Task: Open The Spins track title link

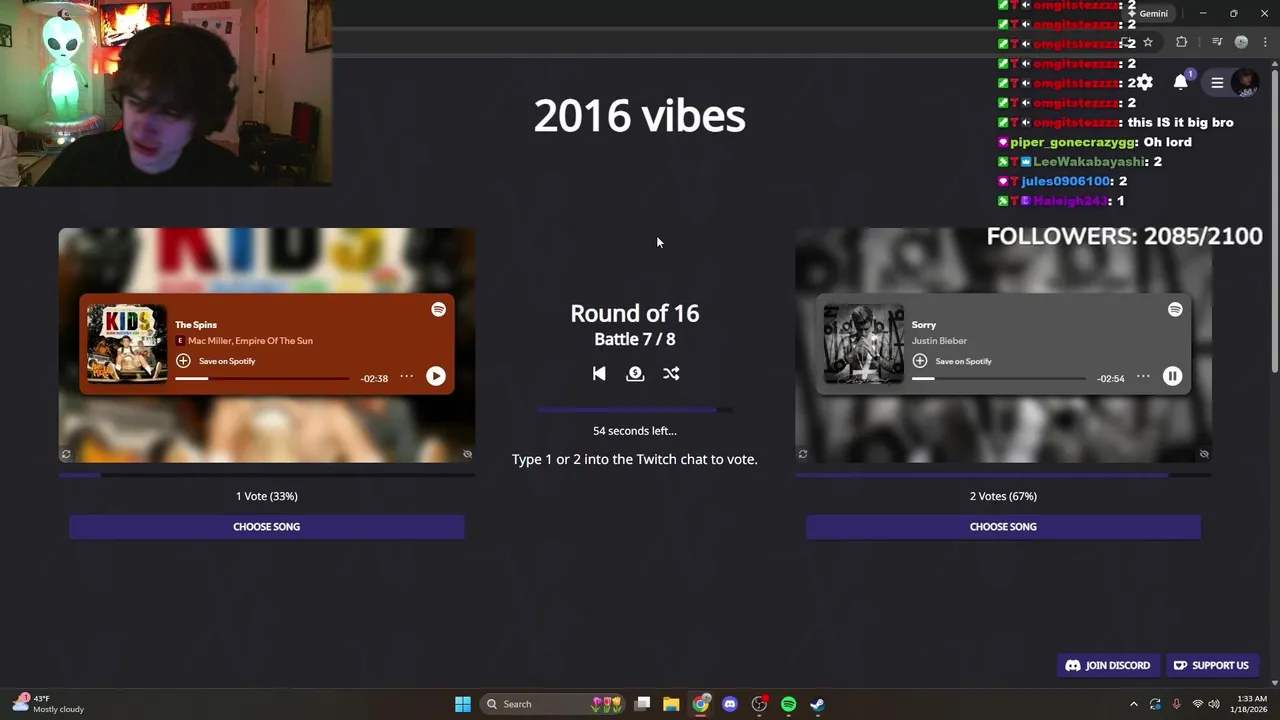Action: coord(196,324)
